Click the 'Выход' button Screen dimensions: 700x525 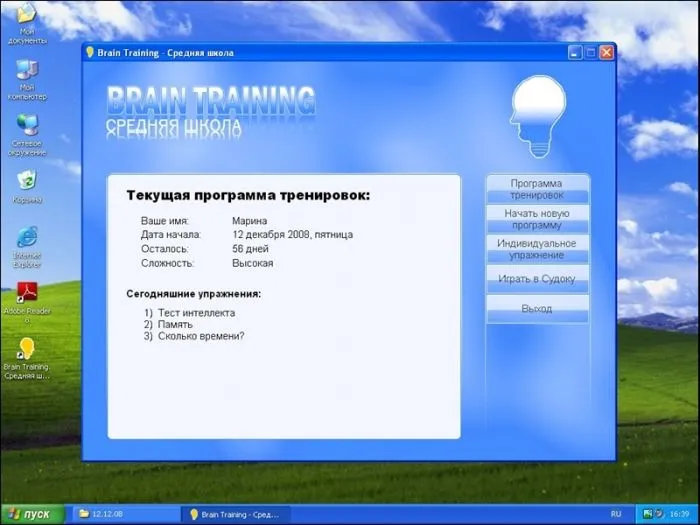(x=537, y=309)
